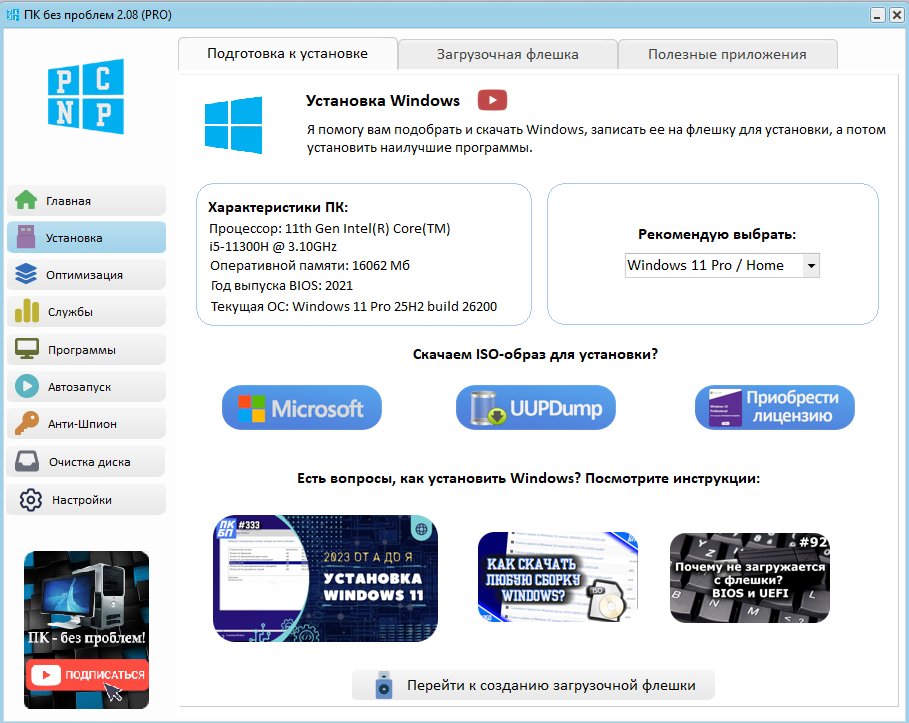Open the Установка Windows 11 video thumbnail
The width and height of the screenshot is (909, 723).
point(324,578)
